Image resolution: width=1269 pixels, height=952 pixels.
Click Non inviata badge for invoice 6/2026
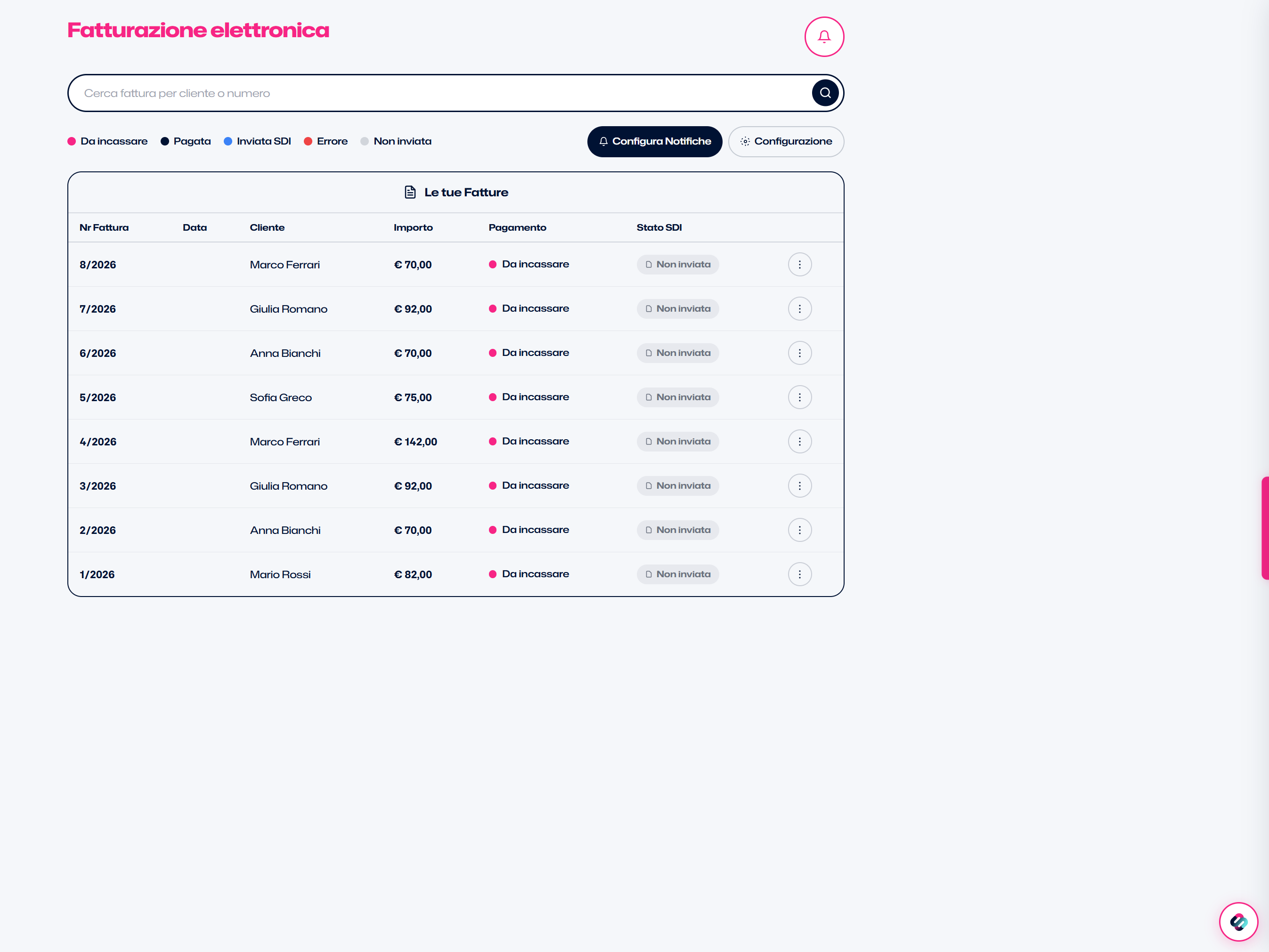click(x=677, y=353)
